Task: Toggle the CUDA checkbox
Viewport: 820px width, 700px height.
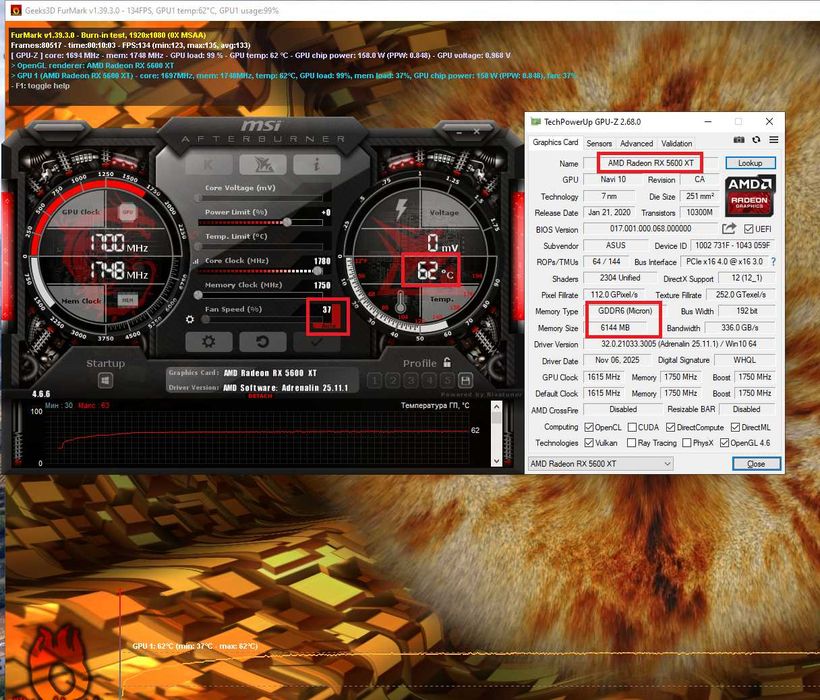Action: pyautogui.click(x=632, y=427)
